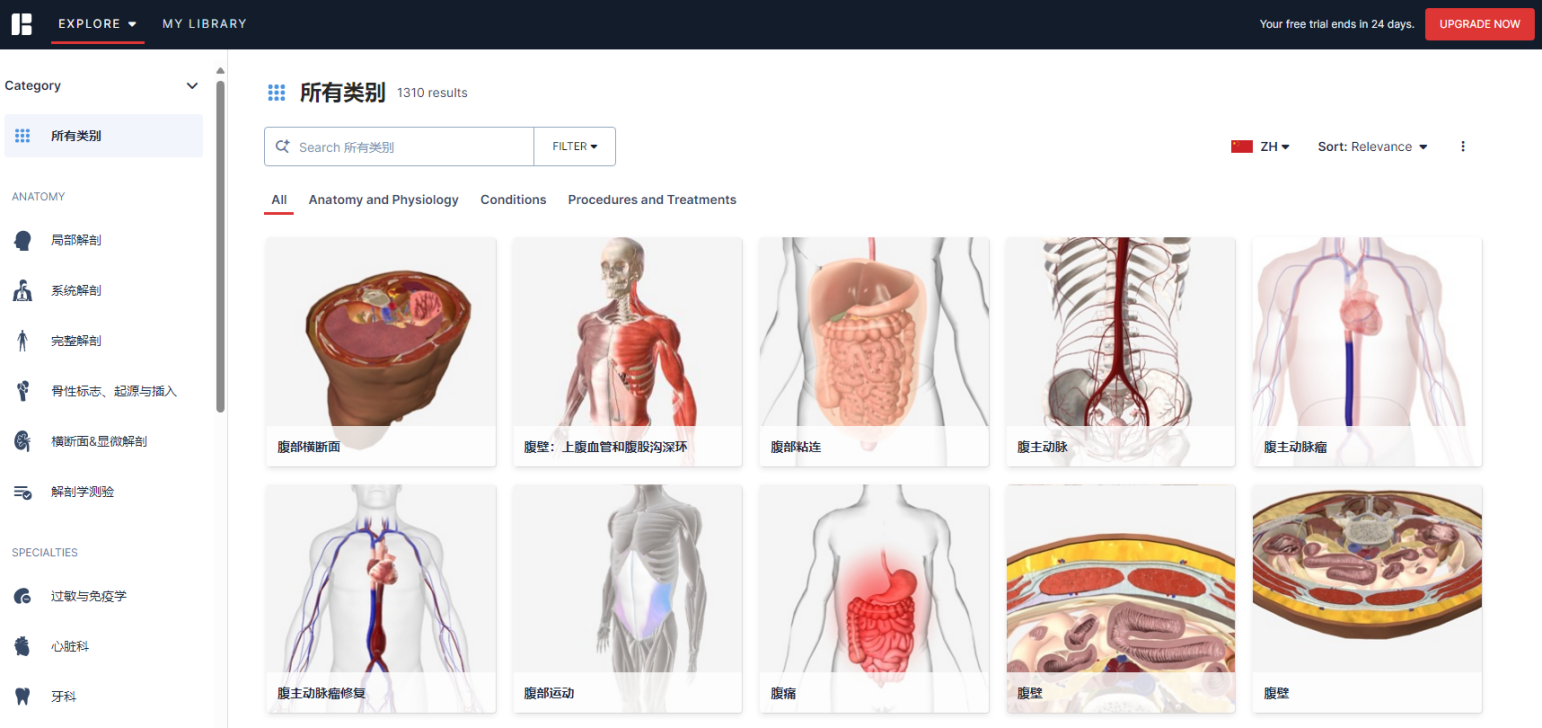Open 解剖学测验 quiz icon
Viewport: 1542px width, 728px height.
[x=23, y=492]
